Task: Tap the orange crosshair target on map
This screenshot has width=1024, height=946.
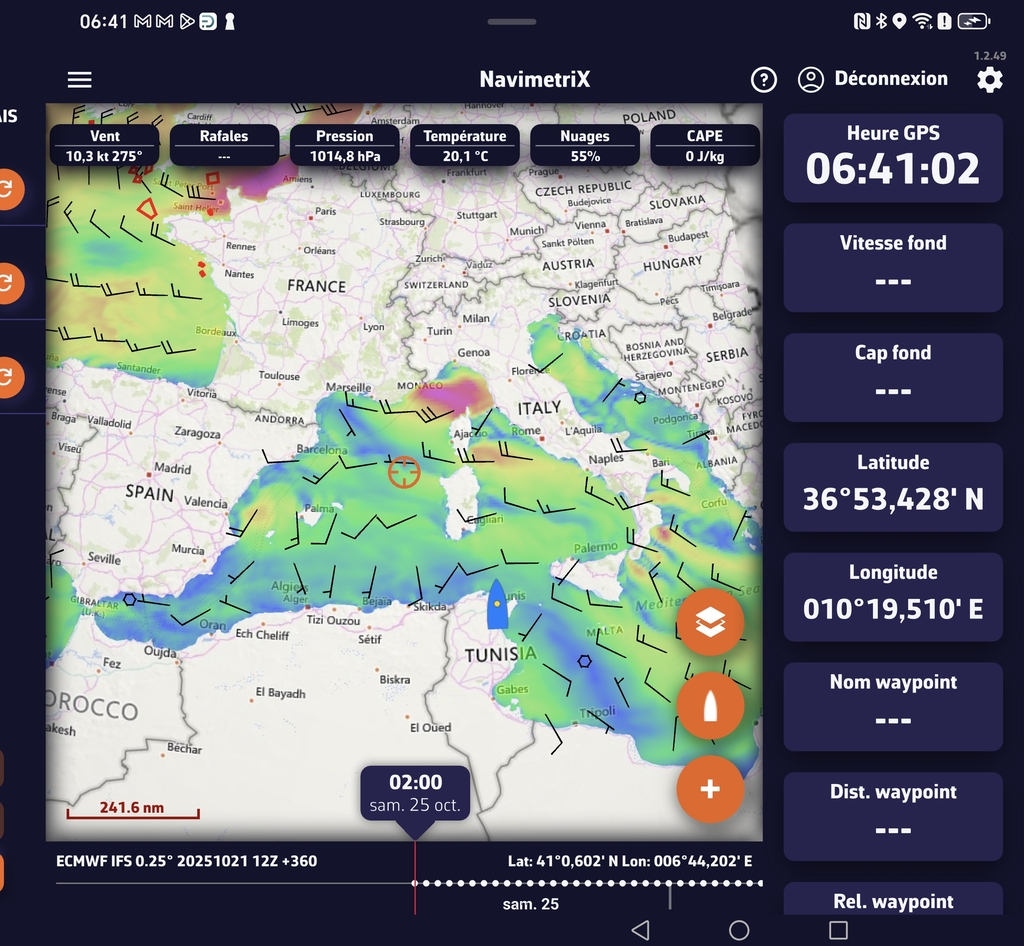Action: tap(404, 471)
